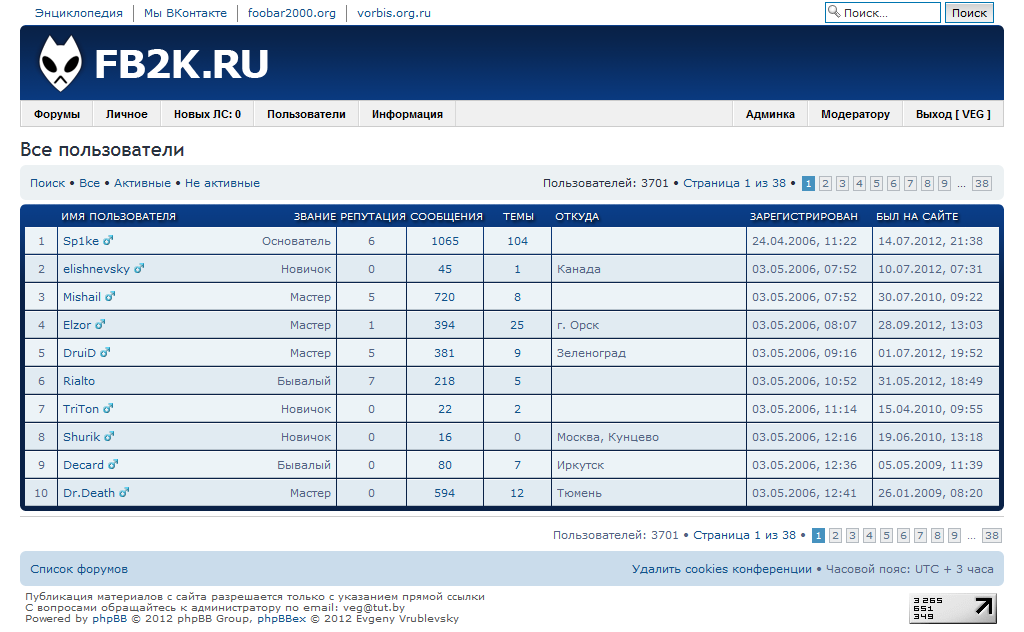Click the visitor counter badge in footer

[952, 608]
